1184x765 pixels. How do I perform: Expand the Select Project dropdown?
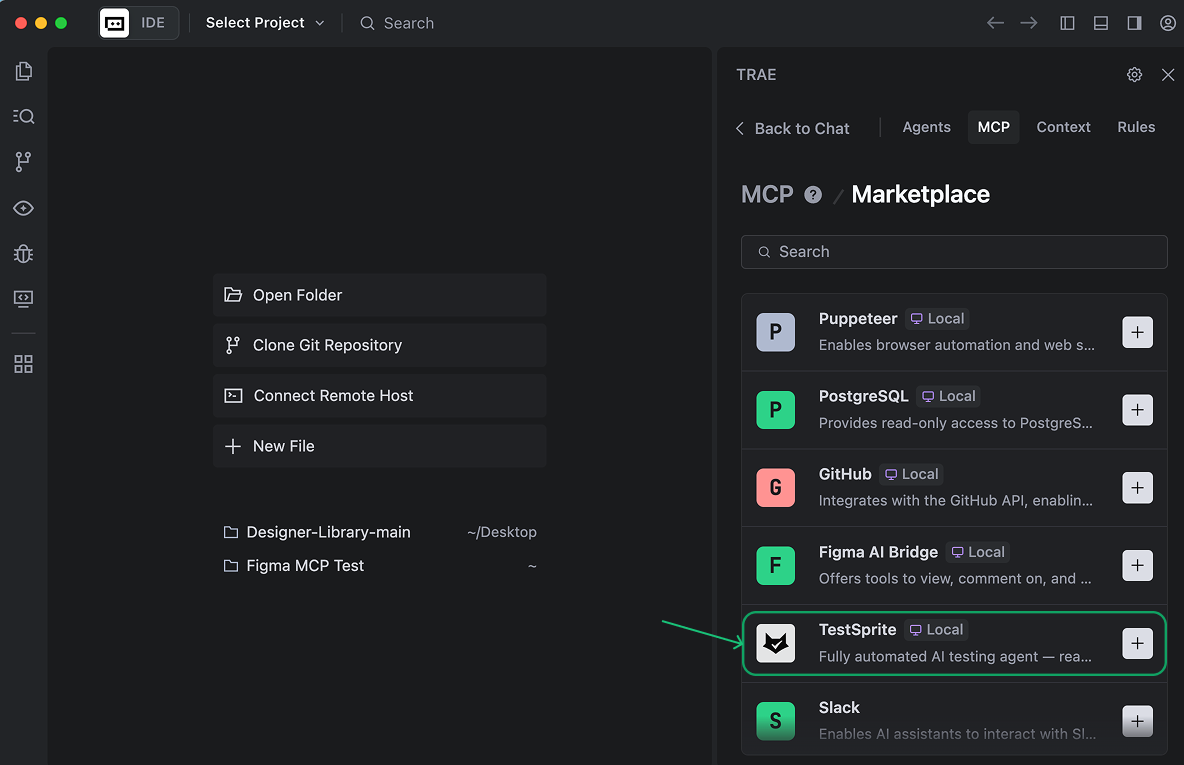coord(265,23)
